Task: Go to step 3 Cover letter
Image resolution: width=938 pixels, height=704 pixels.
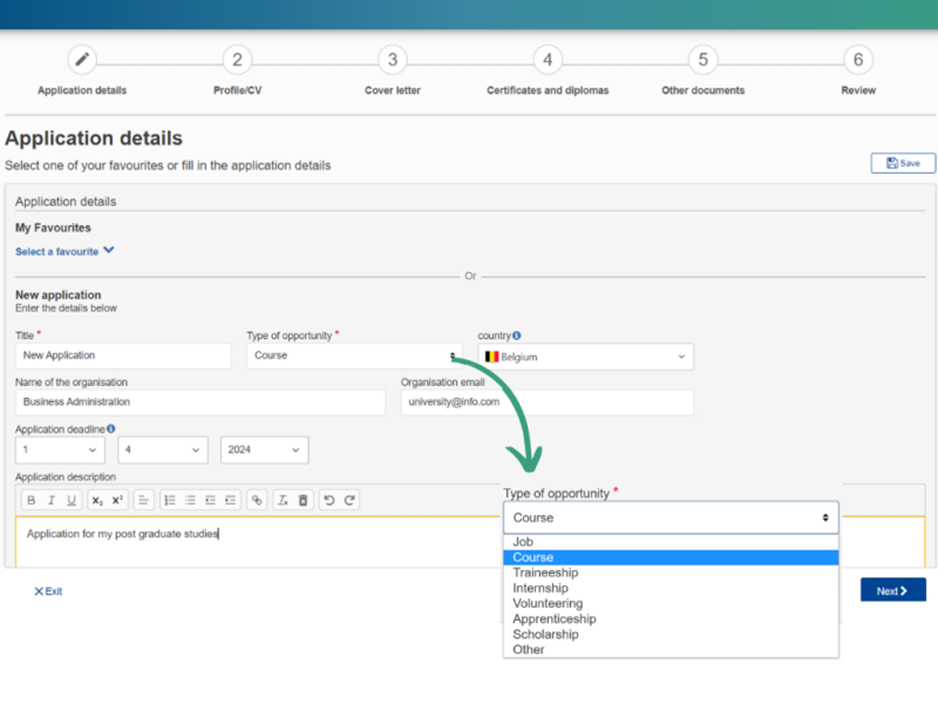Action: (392, 59)
